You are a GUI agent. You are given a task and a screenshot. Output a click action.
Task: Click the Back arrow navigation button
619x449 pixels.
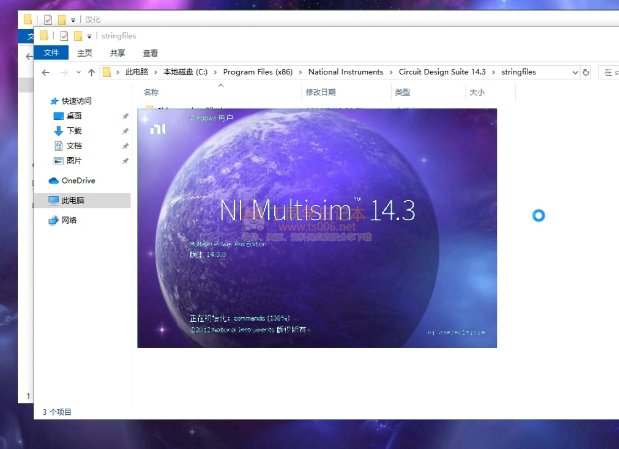(46, 73)
